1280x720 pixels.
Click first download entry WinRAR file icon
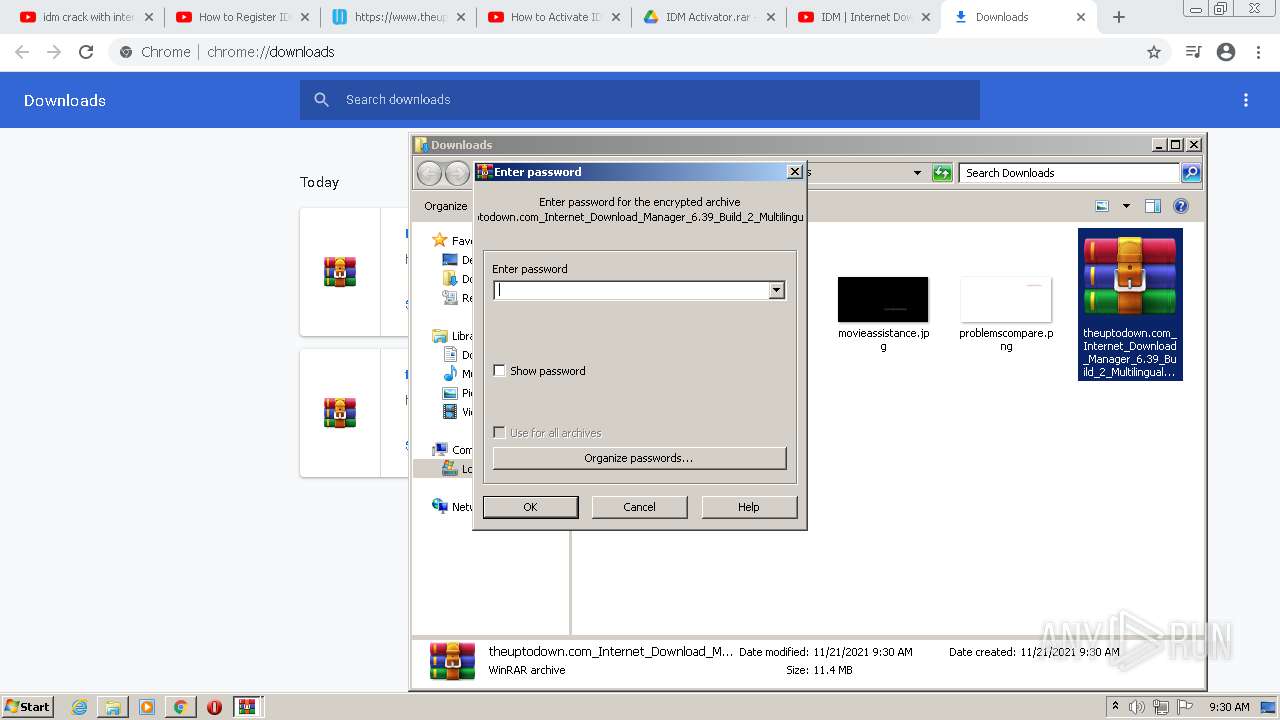(340, 272)
